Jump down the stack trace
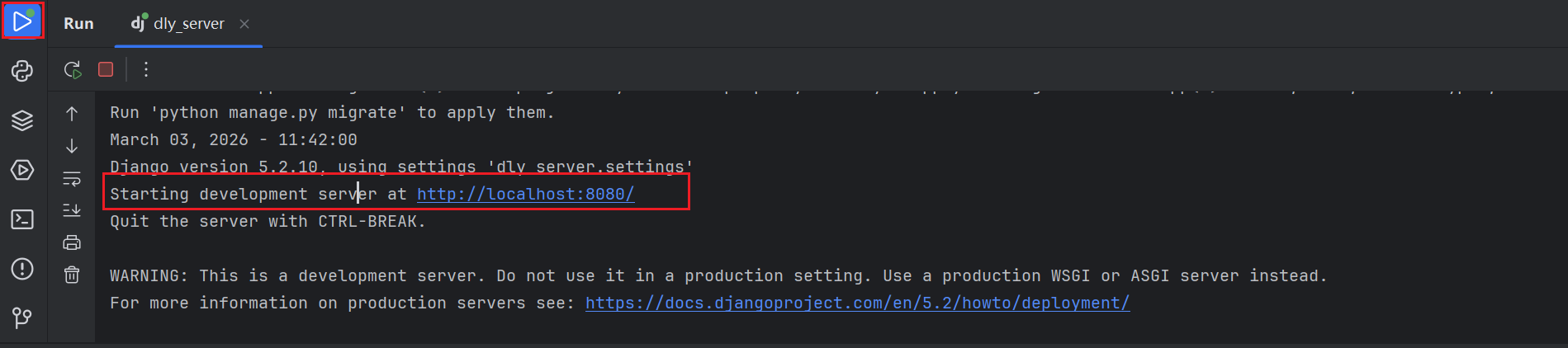Screen dimensions: 1568x348 [72, 146]
